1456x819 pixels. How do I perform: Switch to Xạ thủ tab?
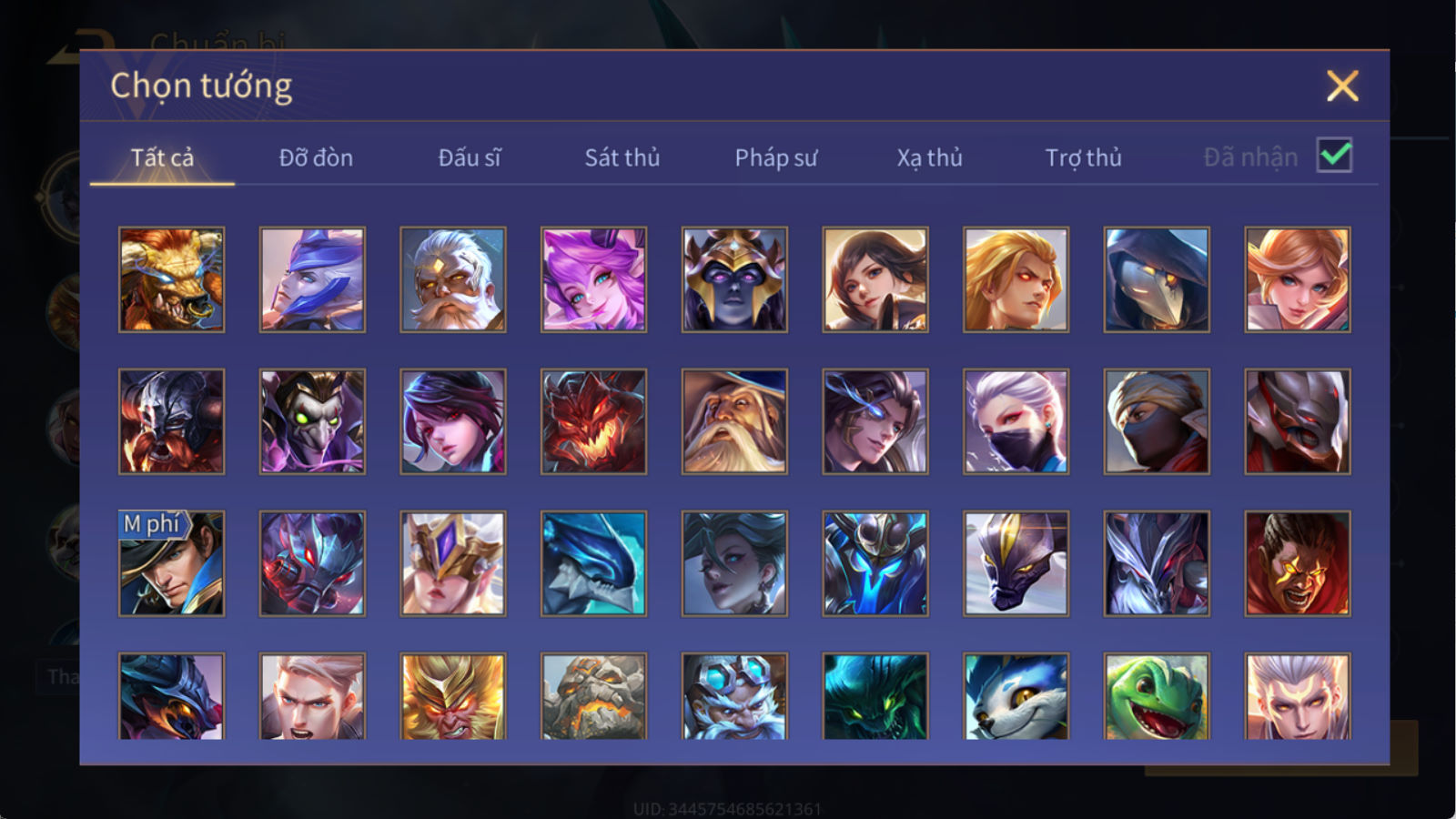click(929, 157)
